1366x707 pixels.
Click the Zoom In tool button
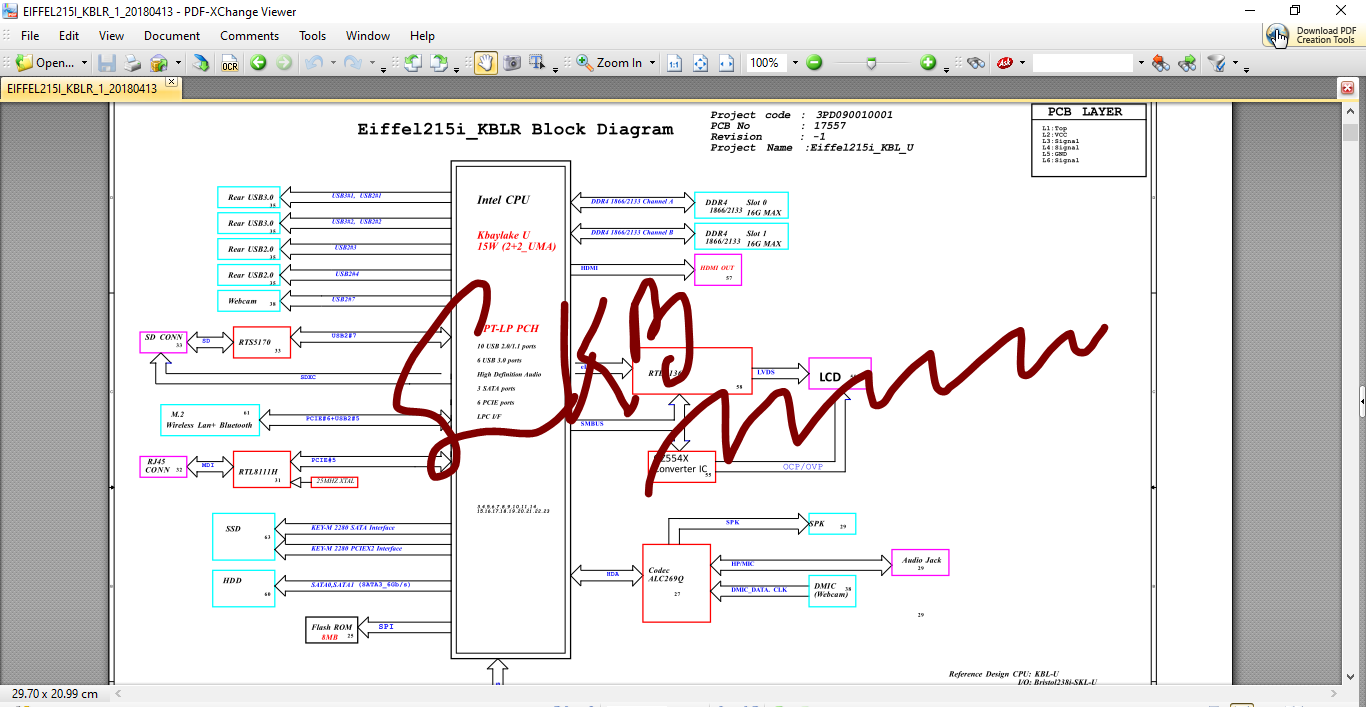(x=609, y=63)
